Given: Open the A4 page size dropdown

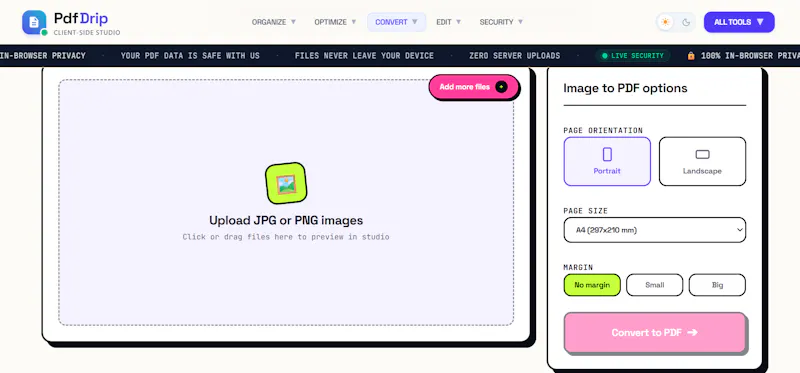Looking at the screenshot, I should [x=655, y=230].
